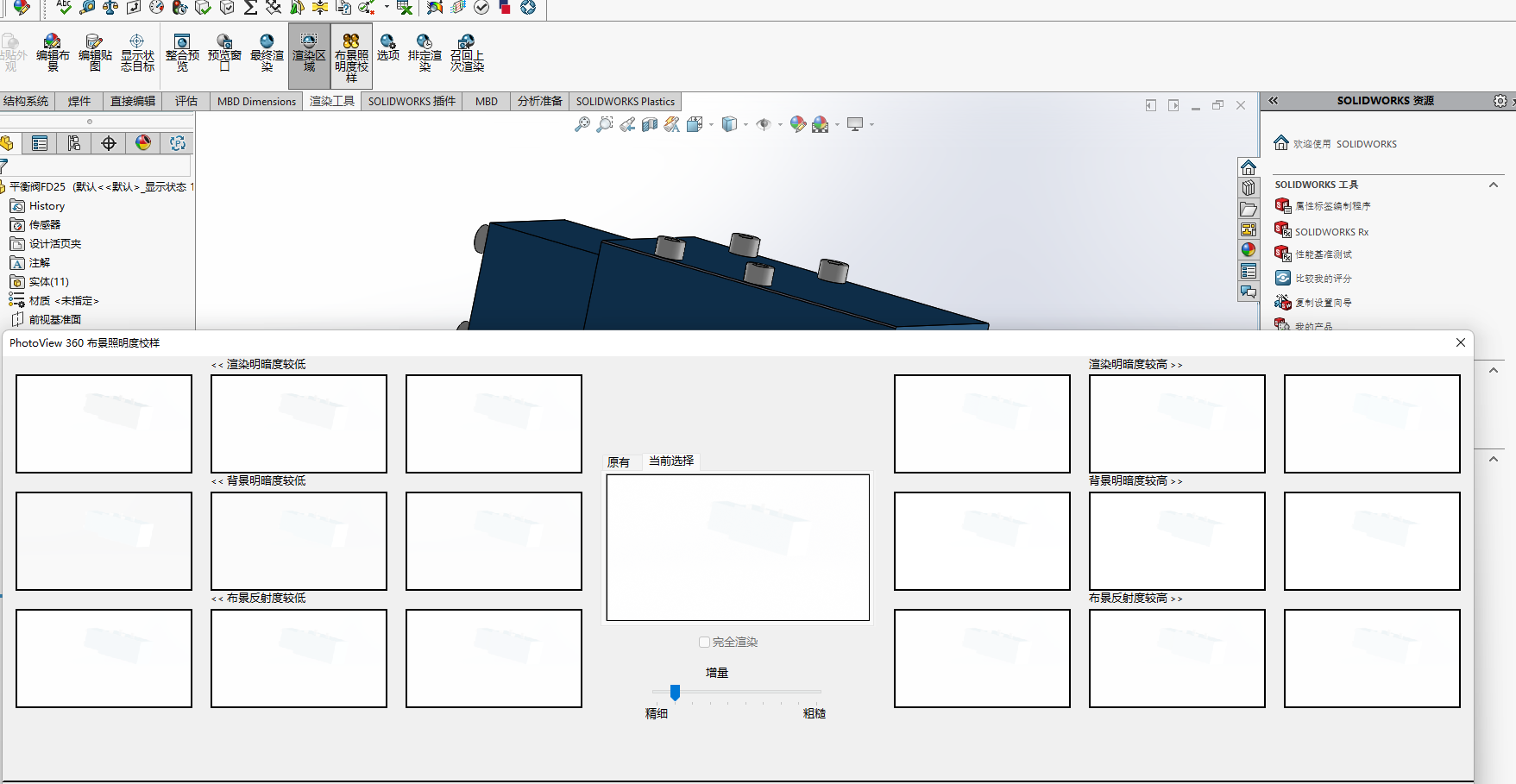This screenshot has width=1516, height=784.
Task: Click the ABC spelling check toolbar icon
Action: pyautogui.click(x=64, y=7)
